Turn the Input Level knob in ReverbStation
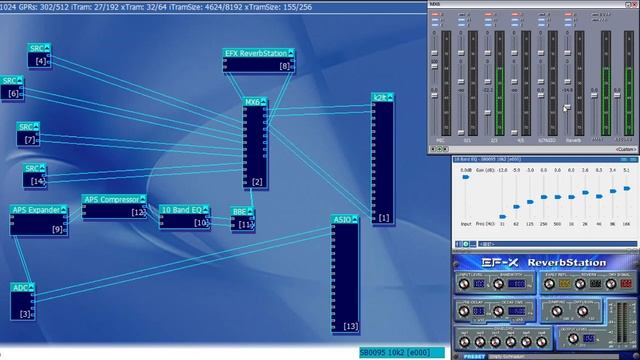 coord(464,284)
